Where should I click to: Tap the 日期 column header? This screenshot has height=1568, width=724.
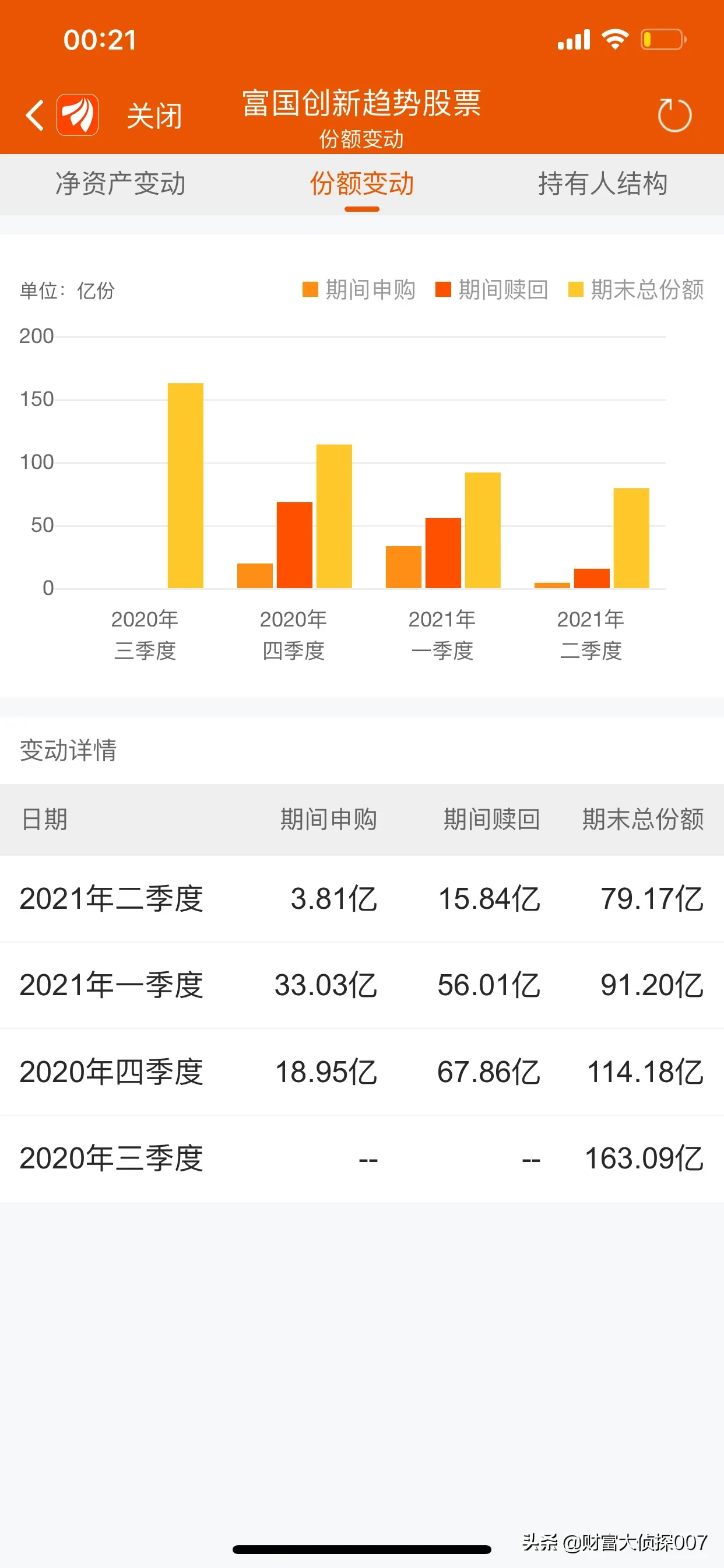click(44, 820)
